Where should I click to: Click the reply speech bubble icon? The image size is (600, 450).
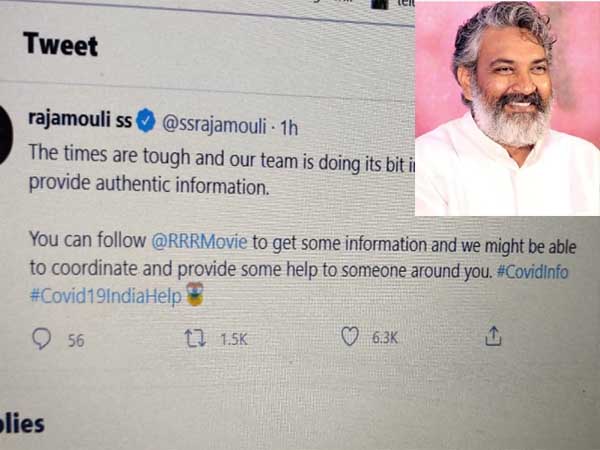(41, 338)
